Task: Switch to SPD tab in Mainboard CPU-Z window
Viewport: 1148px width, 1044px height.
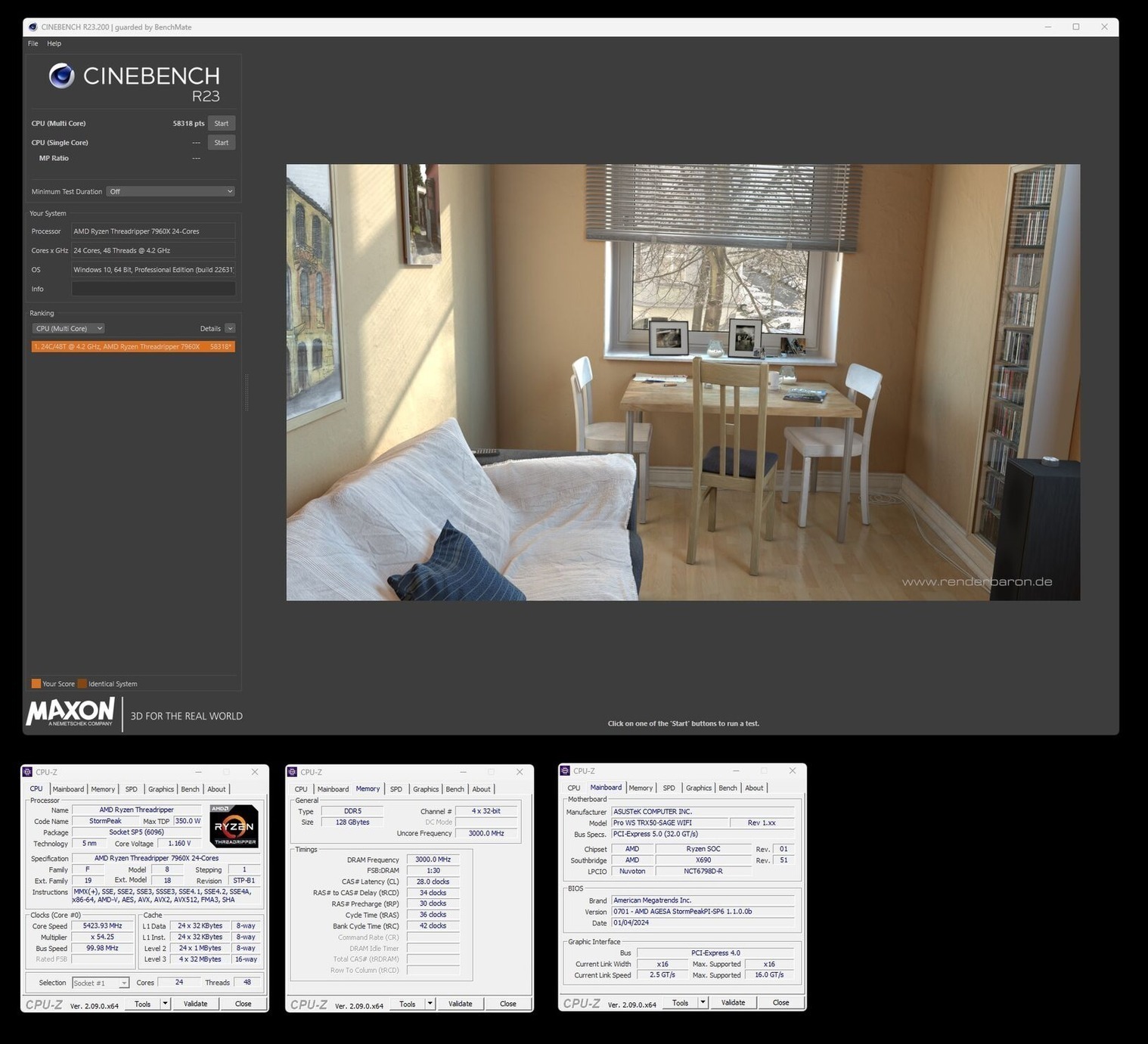Action: (669, 788)
